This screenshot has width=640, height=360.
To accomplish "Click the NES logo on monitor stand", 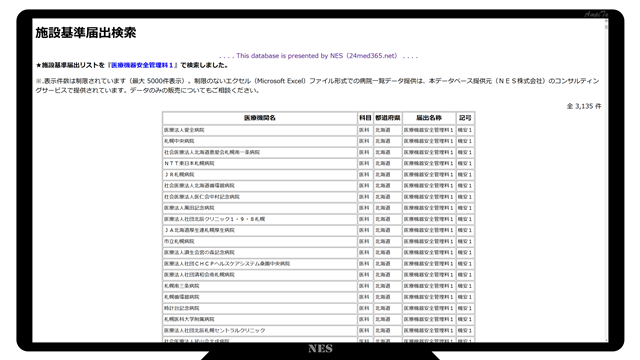I will click(x=320, y=349).
